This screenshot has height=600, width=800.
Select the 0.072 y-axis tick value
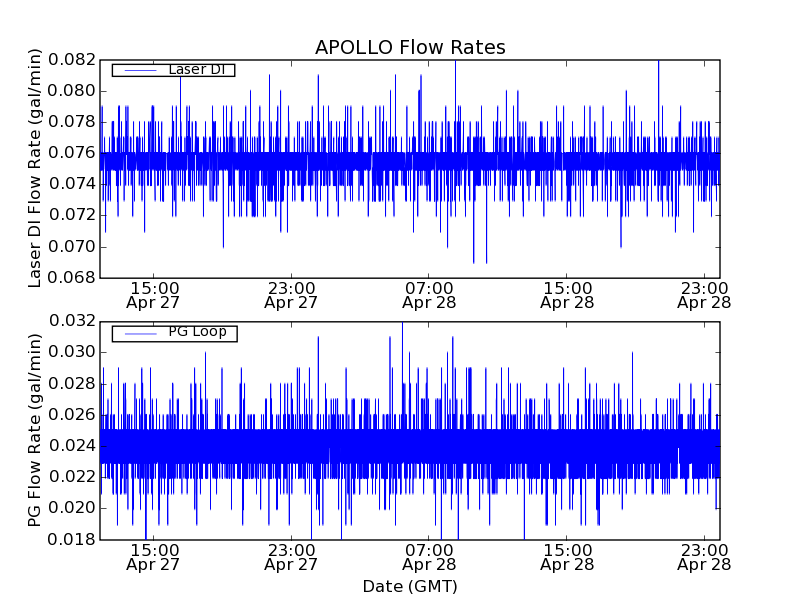pos(72,215)
